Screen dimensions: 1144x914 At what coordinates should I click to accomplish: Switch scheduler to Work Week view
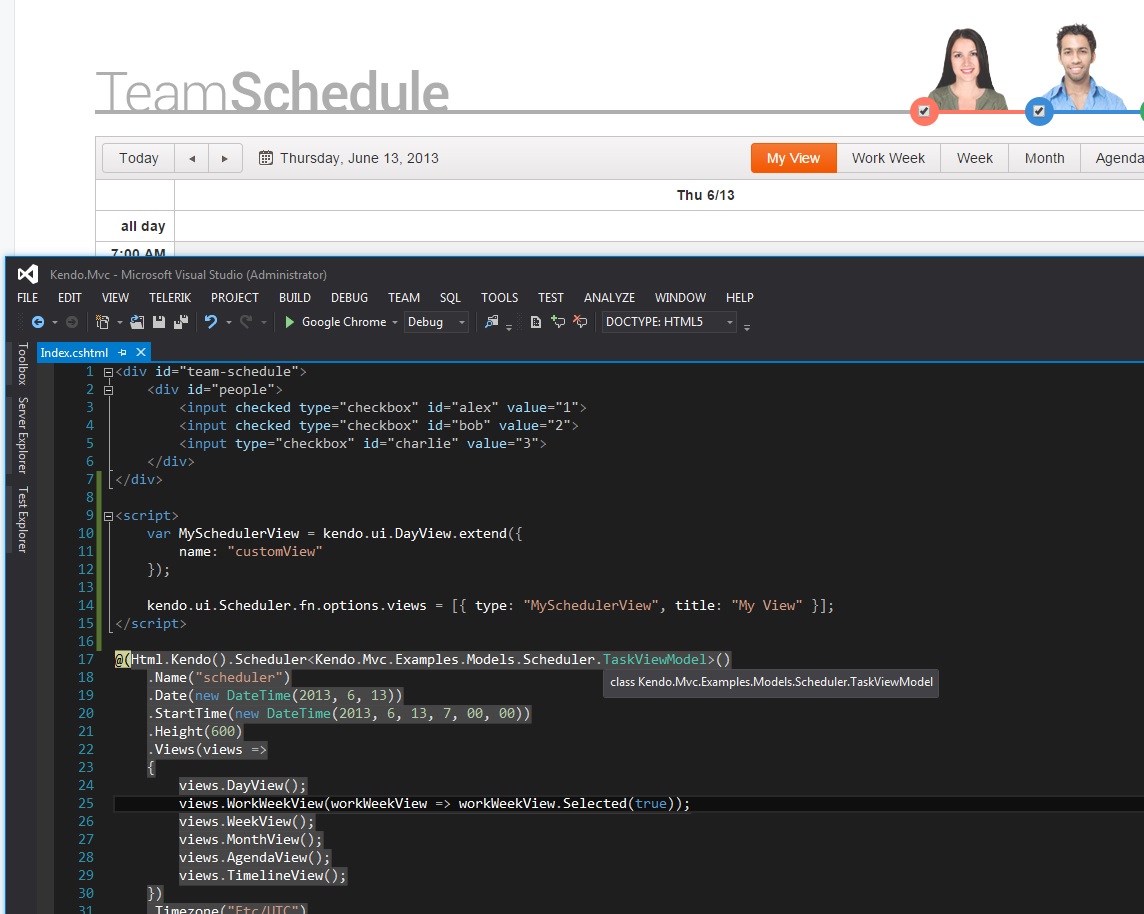888,158
